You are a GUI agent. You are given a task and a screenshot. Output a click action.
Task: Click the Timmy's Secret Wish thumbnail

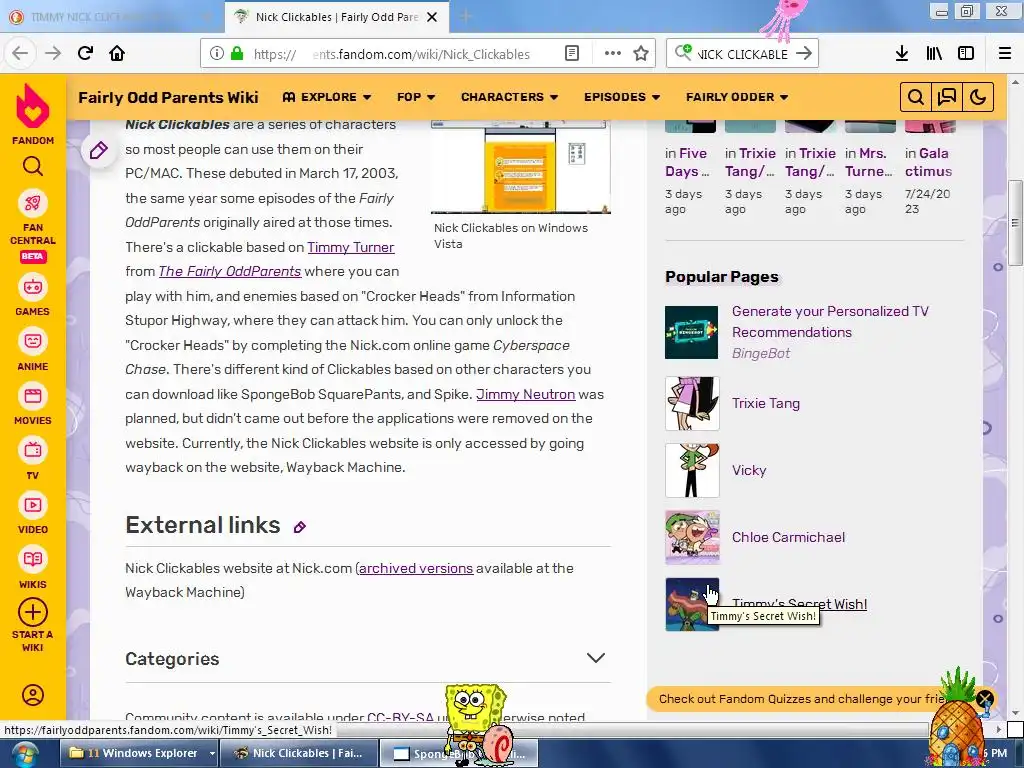click(x=692, y=604)
